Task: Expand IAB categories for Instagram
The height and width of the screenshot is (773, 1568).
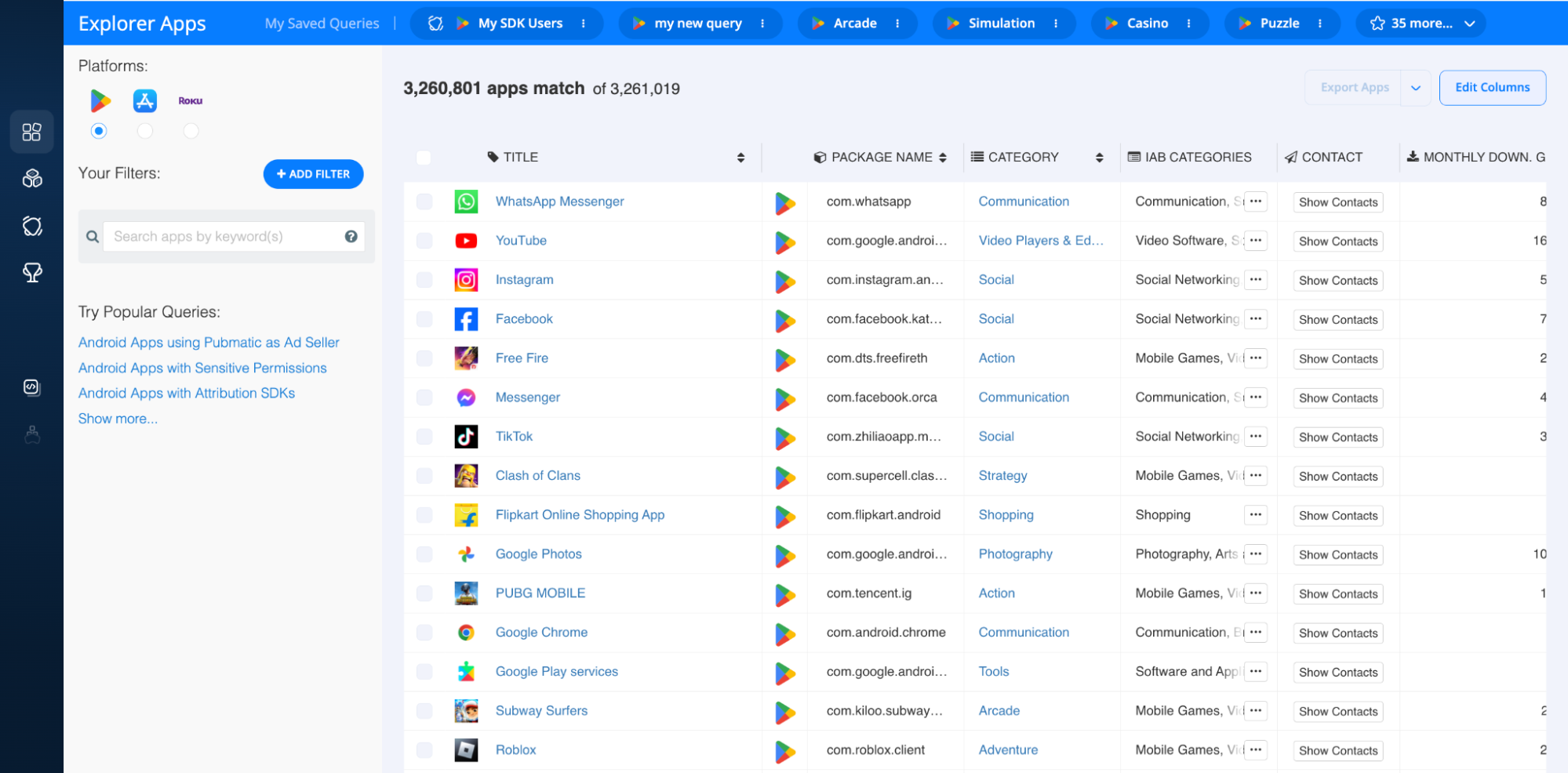Action: coord(1256,280)
